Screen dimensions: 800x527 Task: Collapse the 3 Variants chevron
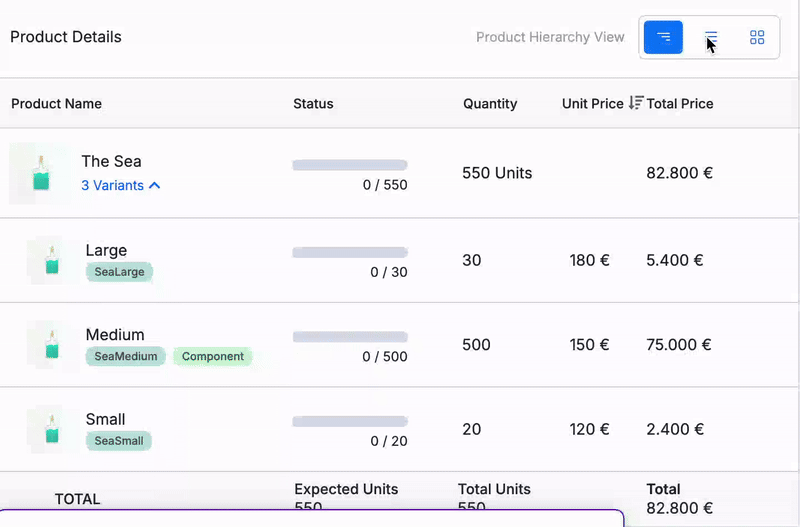pos(155,186)
